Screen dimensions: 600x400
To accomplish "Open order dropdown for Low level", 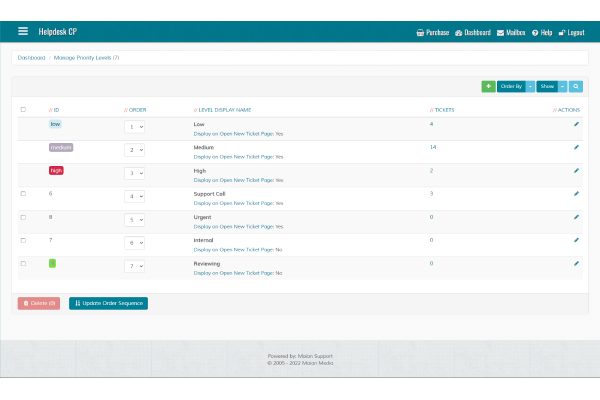I will click(x=134, y=127).
